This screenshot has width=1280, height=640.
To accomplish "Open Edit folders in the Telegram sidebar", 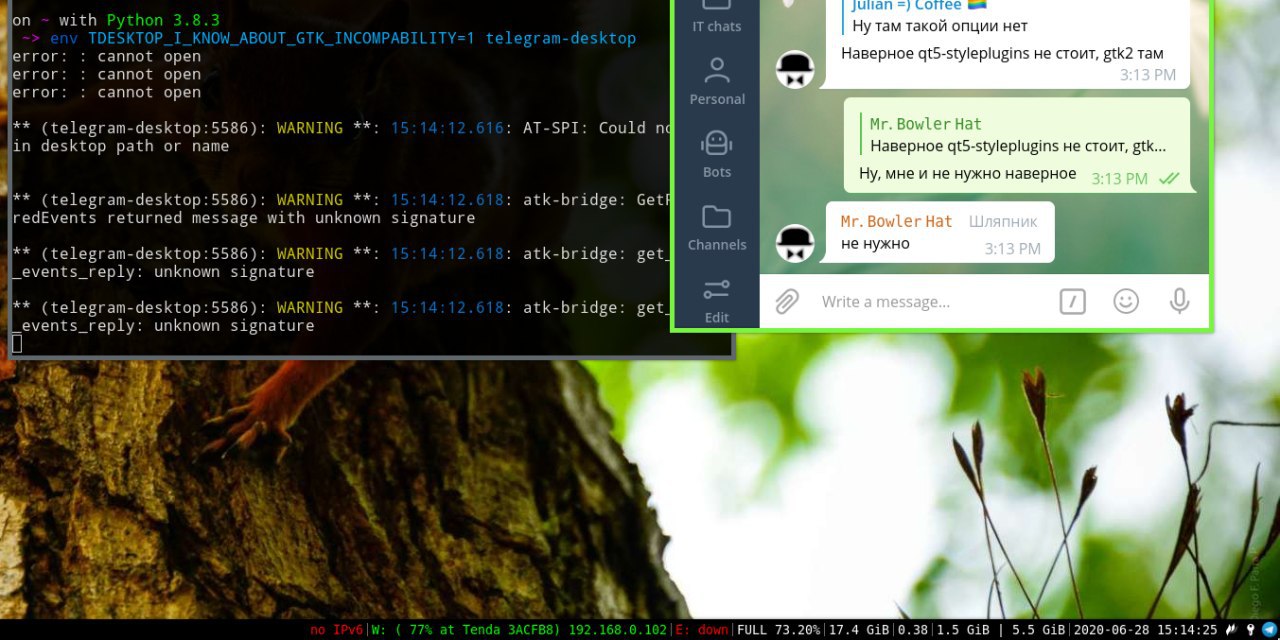I will [717, 300].
